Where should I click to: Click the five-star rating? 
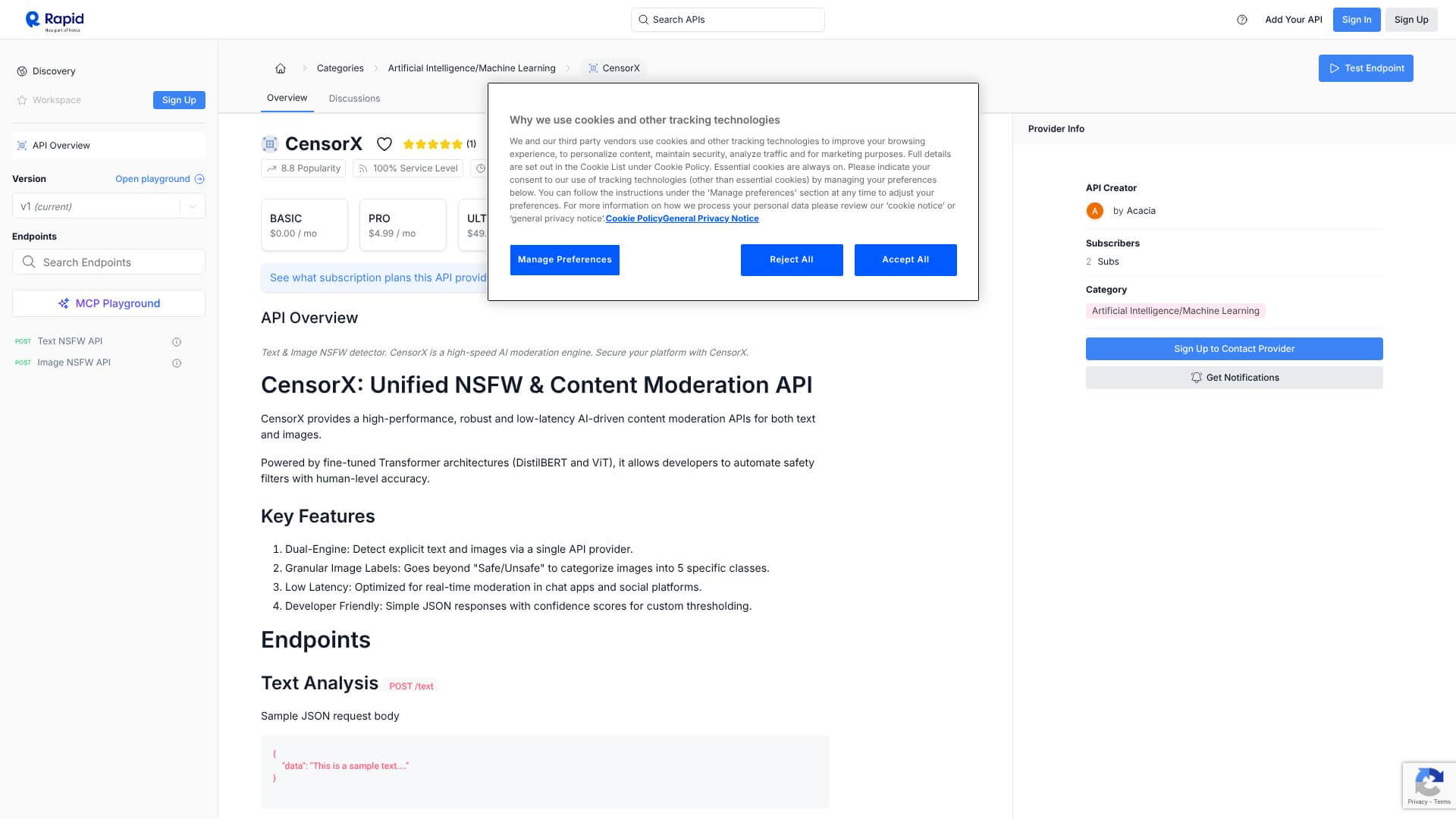[433, 144]
